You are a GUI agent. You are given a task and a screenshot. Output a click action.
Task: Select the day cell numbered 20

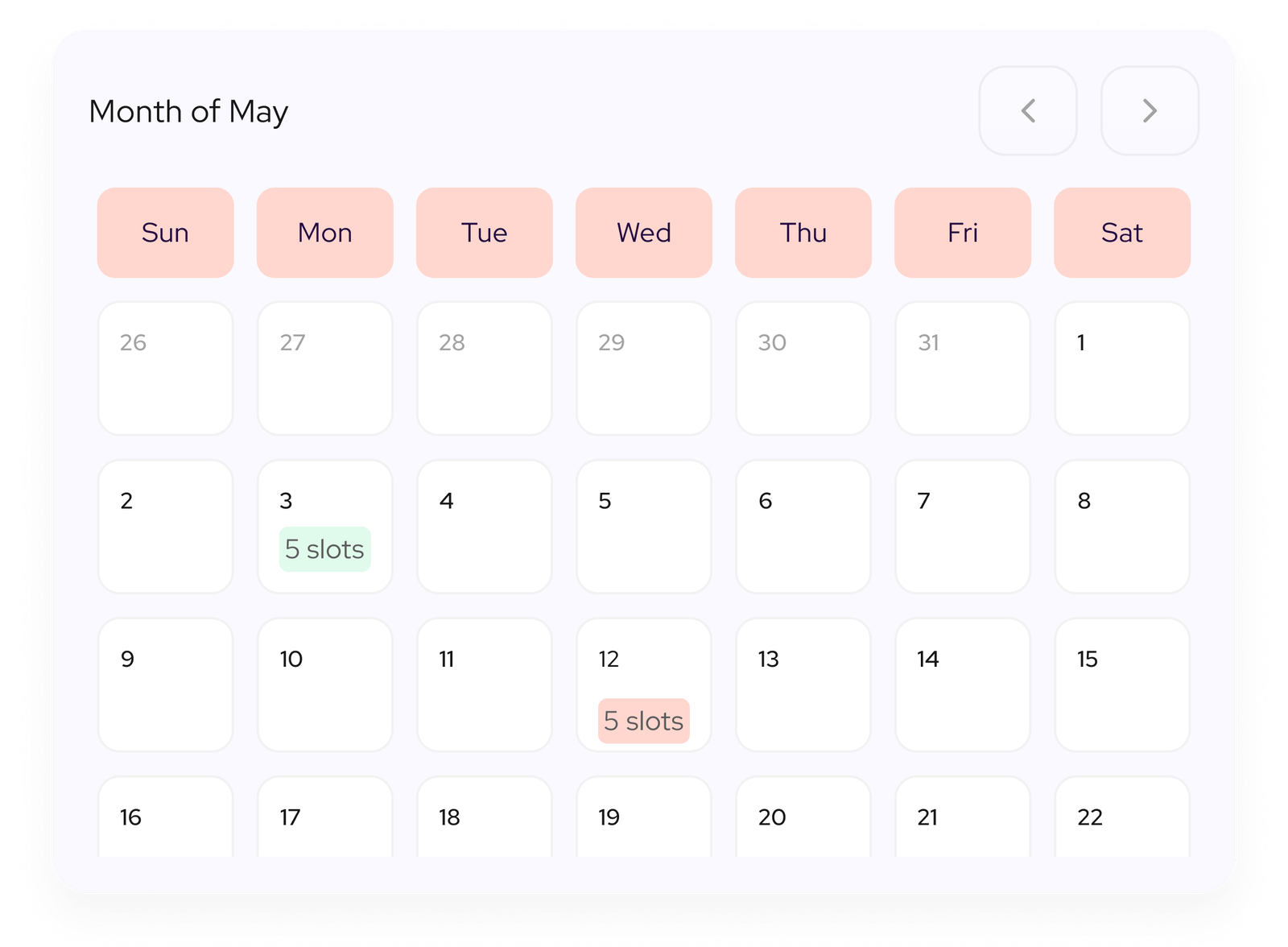point(803,817)
